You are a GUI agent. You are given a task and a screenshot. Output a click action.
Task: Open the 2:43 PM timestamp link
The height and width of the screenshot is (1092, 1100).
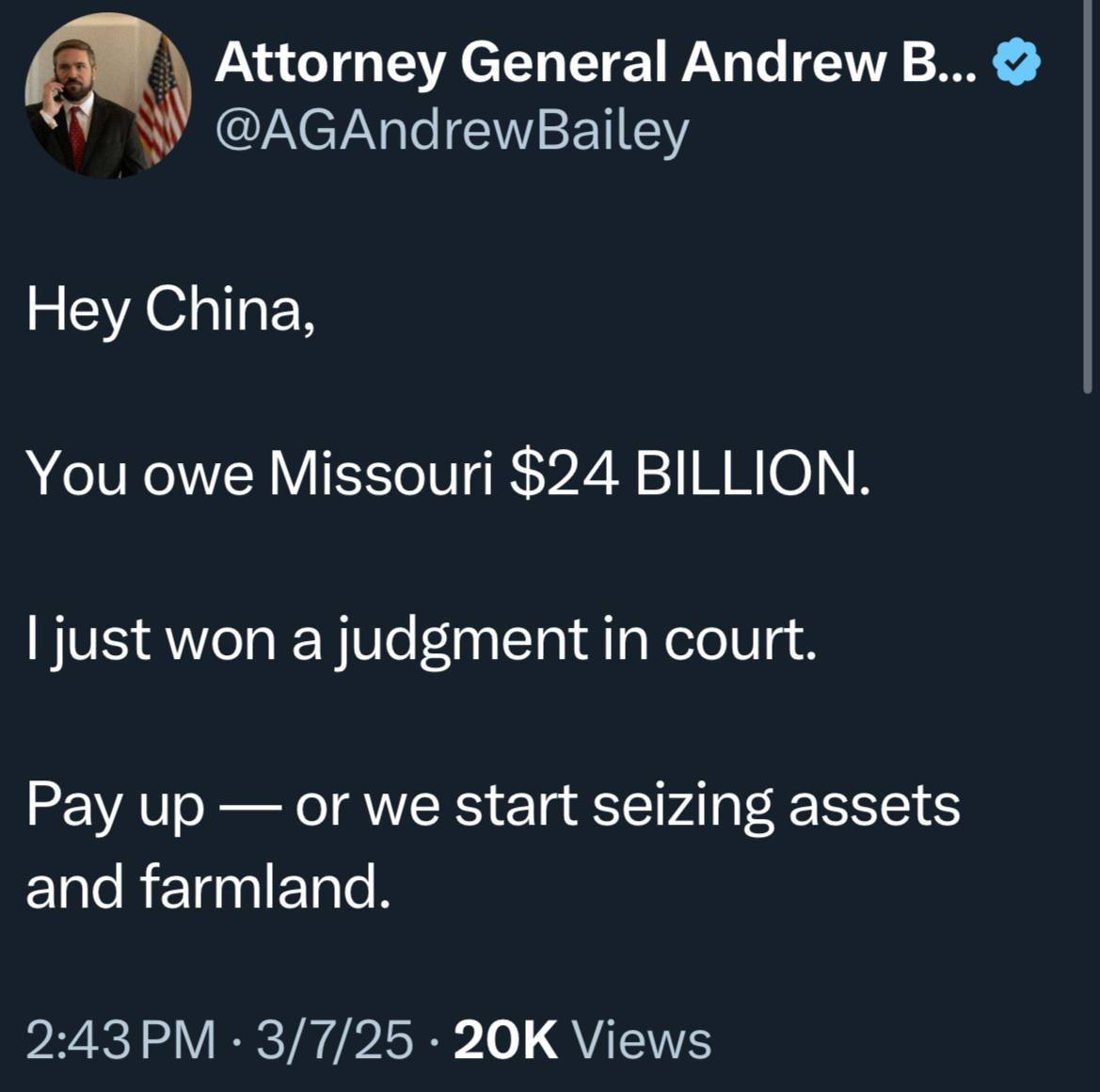tap(120, 1040)
